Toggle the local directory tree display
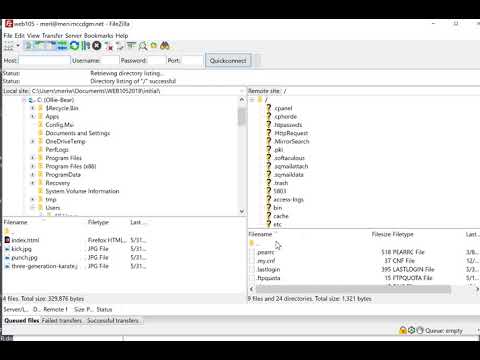 pos(40,46)
